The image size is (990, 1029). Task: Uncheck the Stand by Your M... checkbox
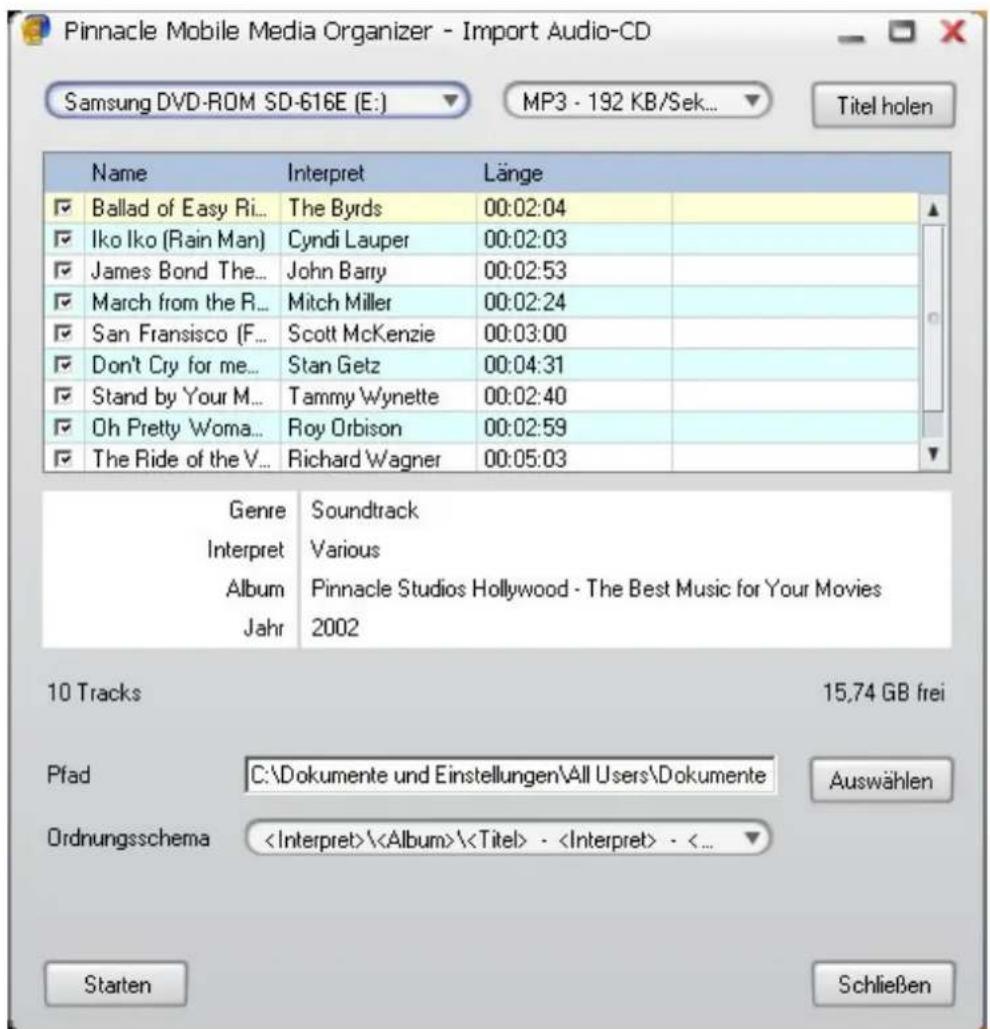pos(63,396)
